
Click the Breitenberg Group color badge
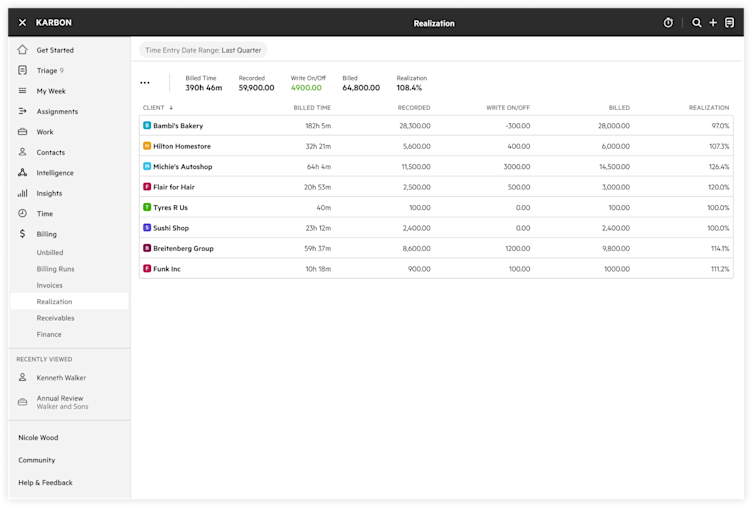pos(147,248)
